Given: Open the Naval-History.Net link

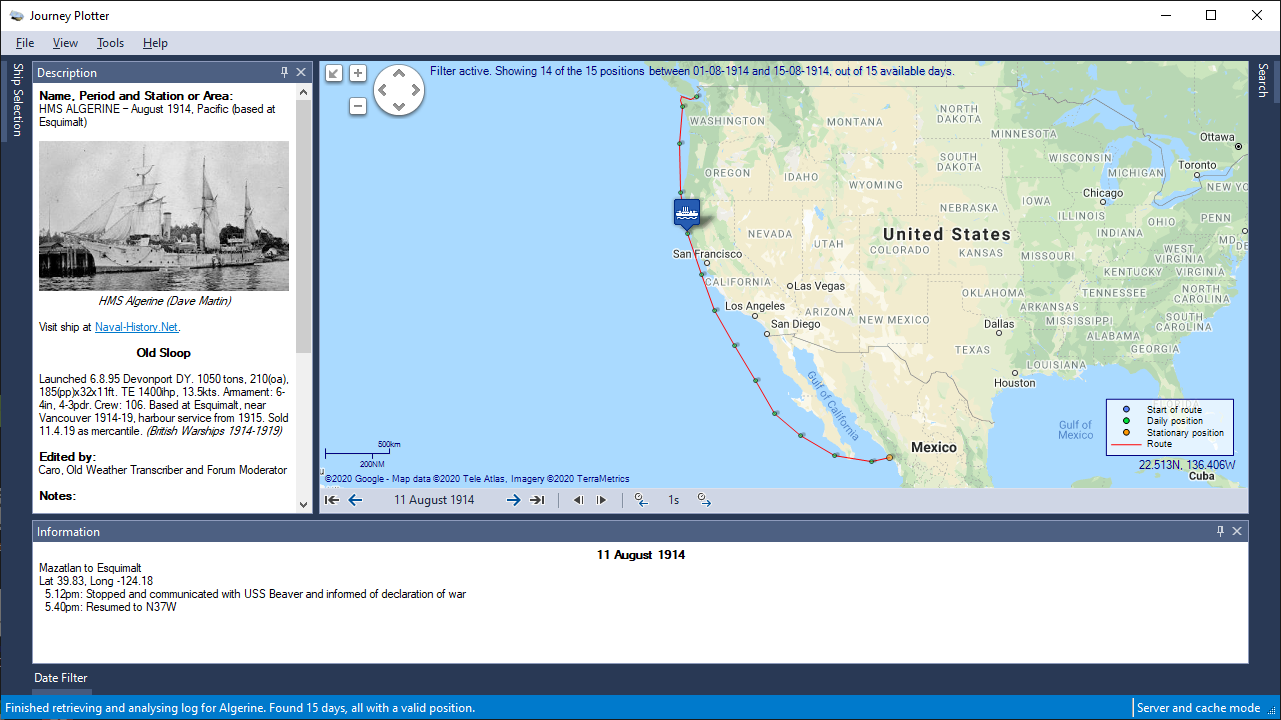Looking at the screenshot, I should tap(137, 327).
